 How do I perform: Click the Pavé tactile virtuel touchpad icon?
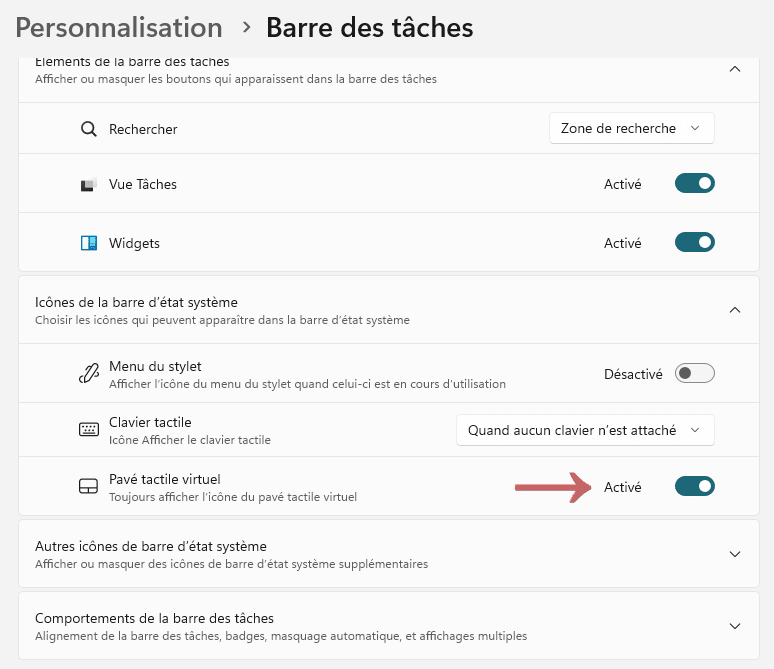[x=89, y=487]
